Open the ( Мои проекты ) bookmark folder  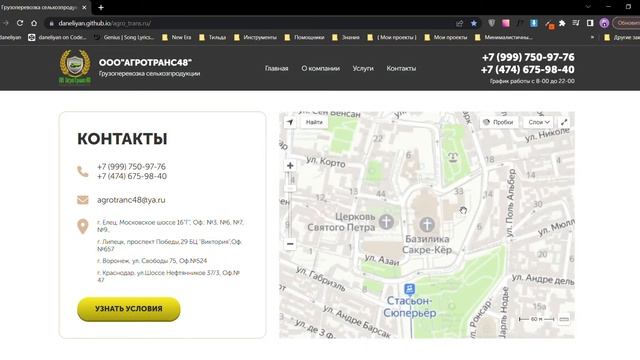pos(392,37)
